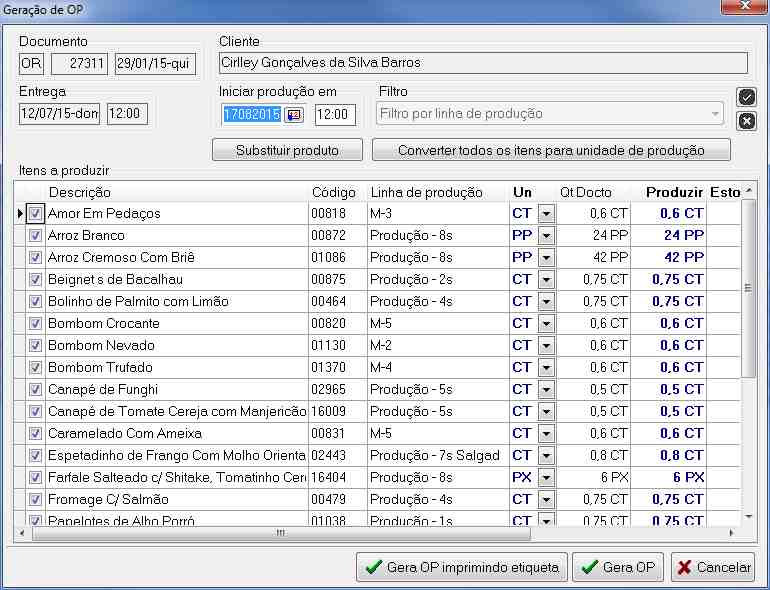Click the red X Cancelar button
This screenshot has width=770, height=590.
(x=713, y=567)
